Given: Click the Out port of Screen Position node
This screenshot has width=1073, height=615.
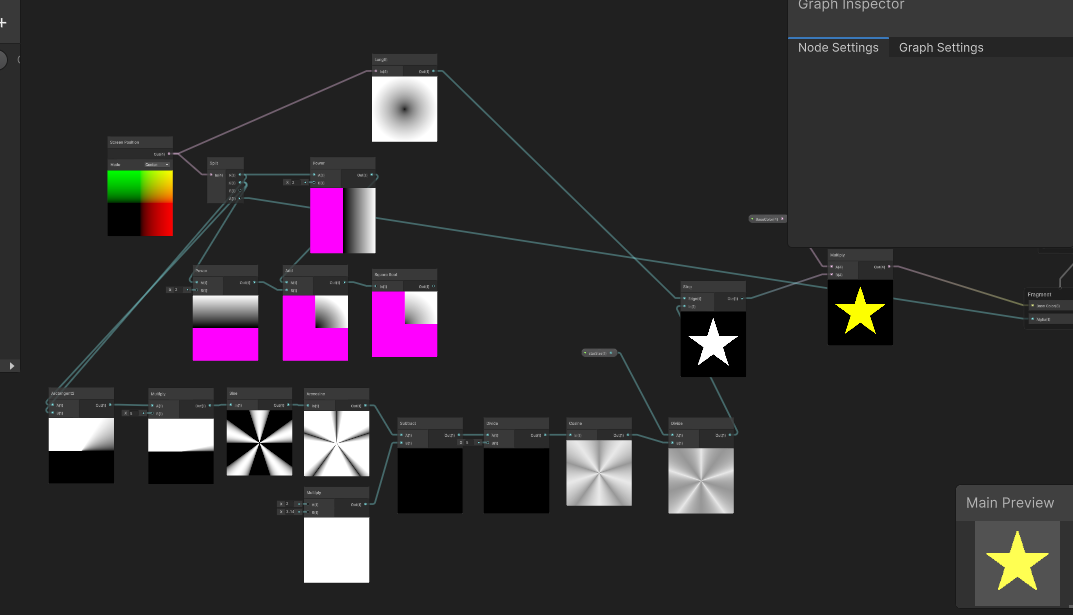Looking at the screenshot, I should [x=169, y=154].
